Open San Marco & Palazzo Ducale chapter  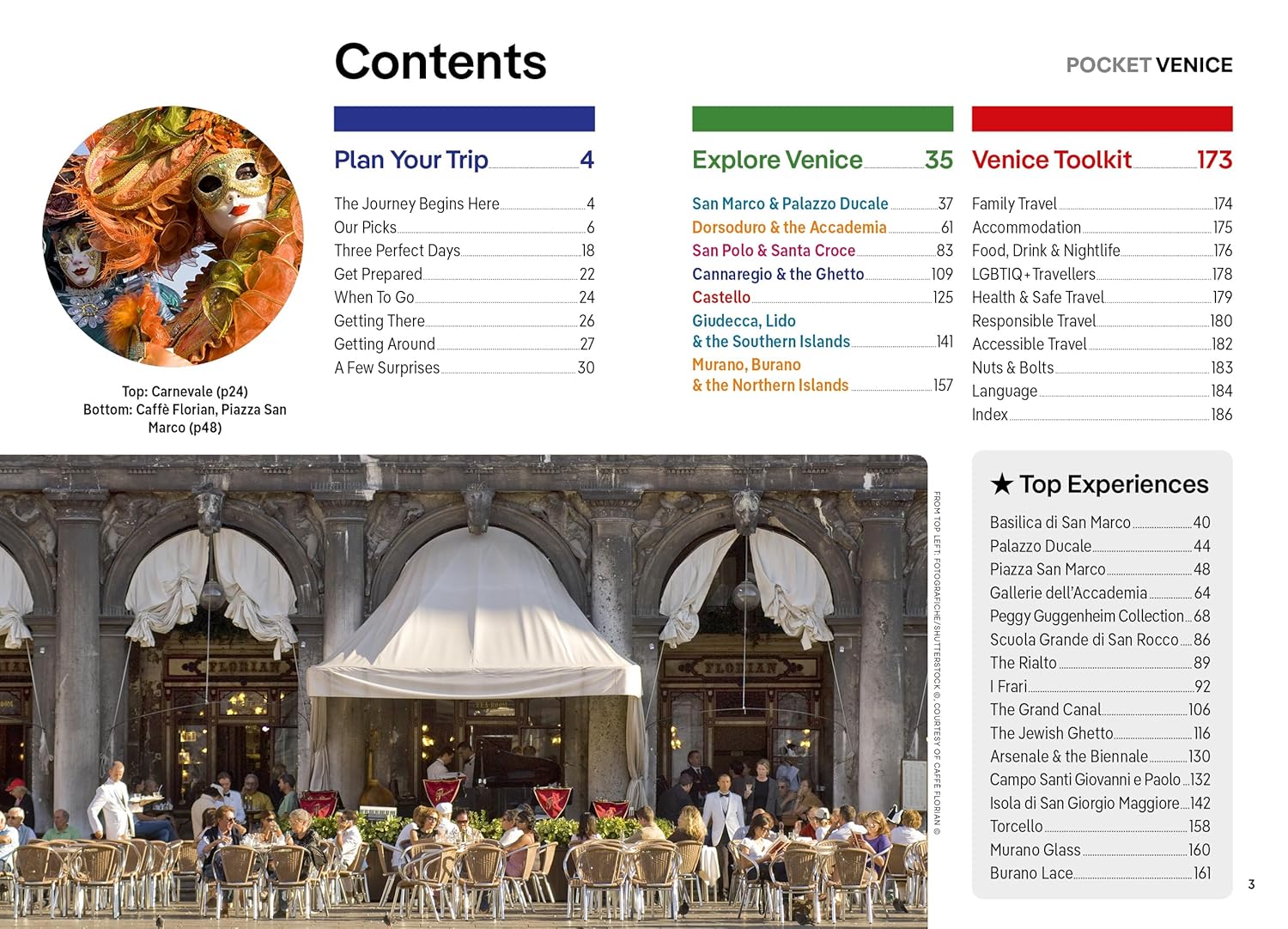click(x=823, y=203)
